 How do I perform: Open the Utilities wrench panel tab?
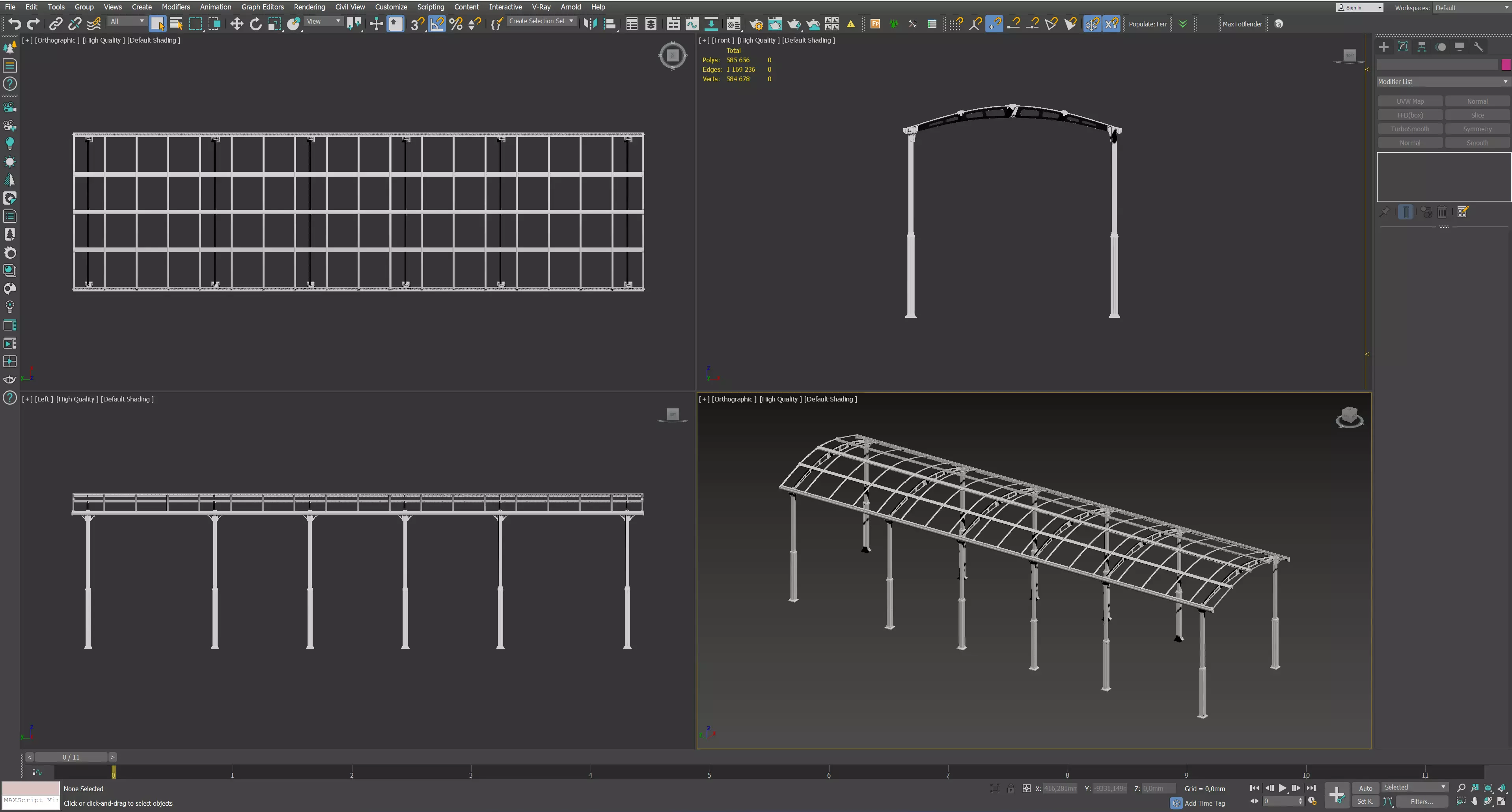coord(1478,47)
